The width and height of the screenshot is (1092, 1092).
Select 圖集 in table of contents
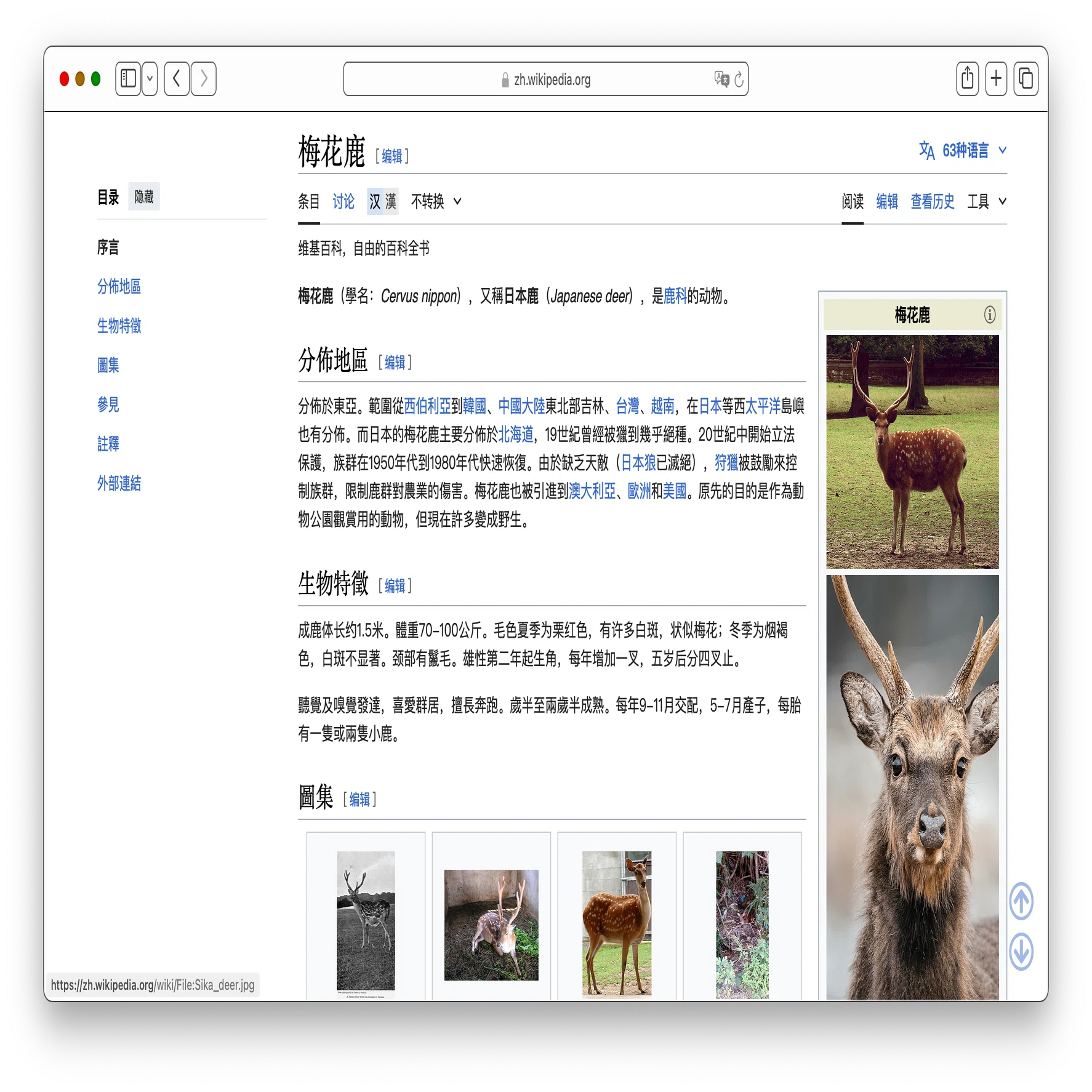point(108,365)
